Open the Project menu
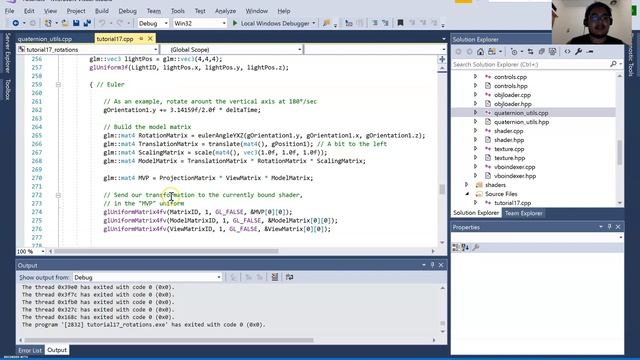 point(76,11)
